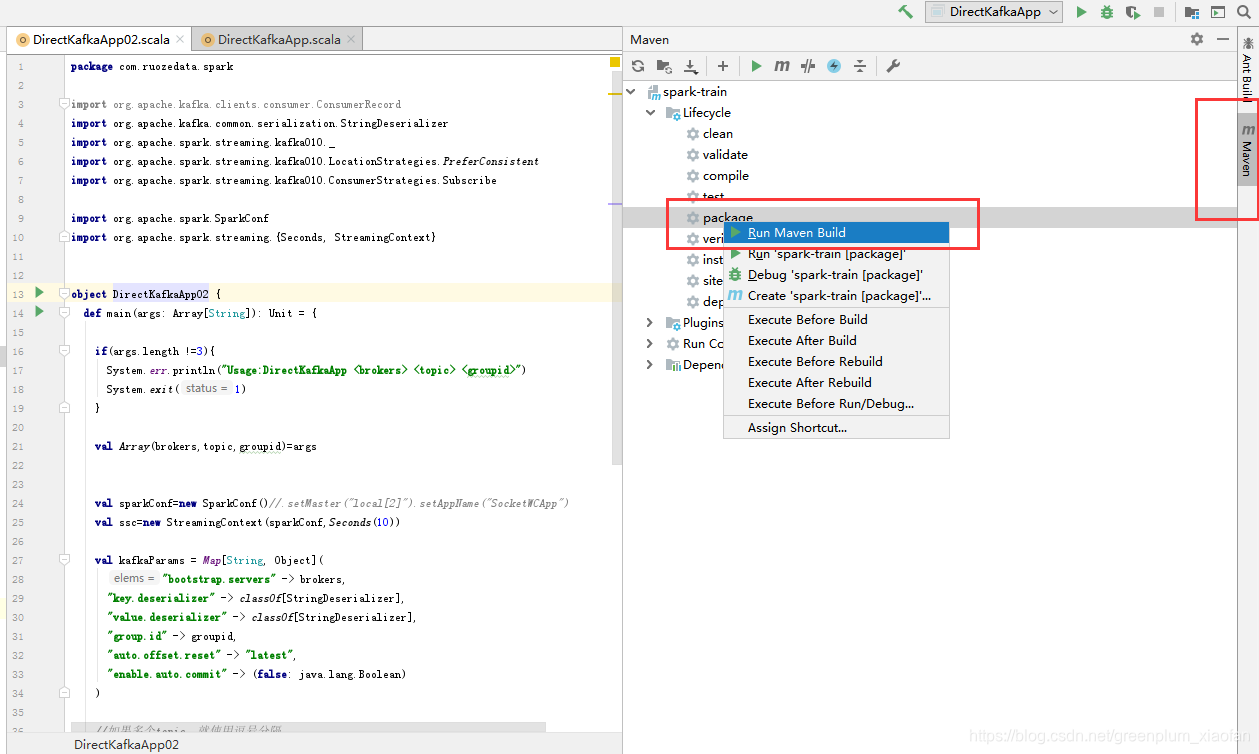Choose Debug 'spark-train [package]' menu item
Image resolution: width=1259 pixels, height=754 pixels.
[836, 275]
